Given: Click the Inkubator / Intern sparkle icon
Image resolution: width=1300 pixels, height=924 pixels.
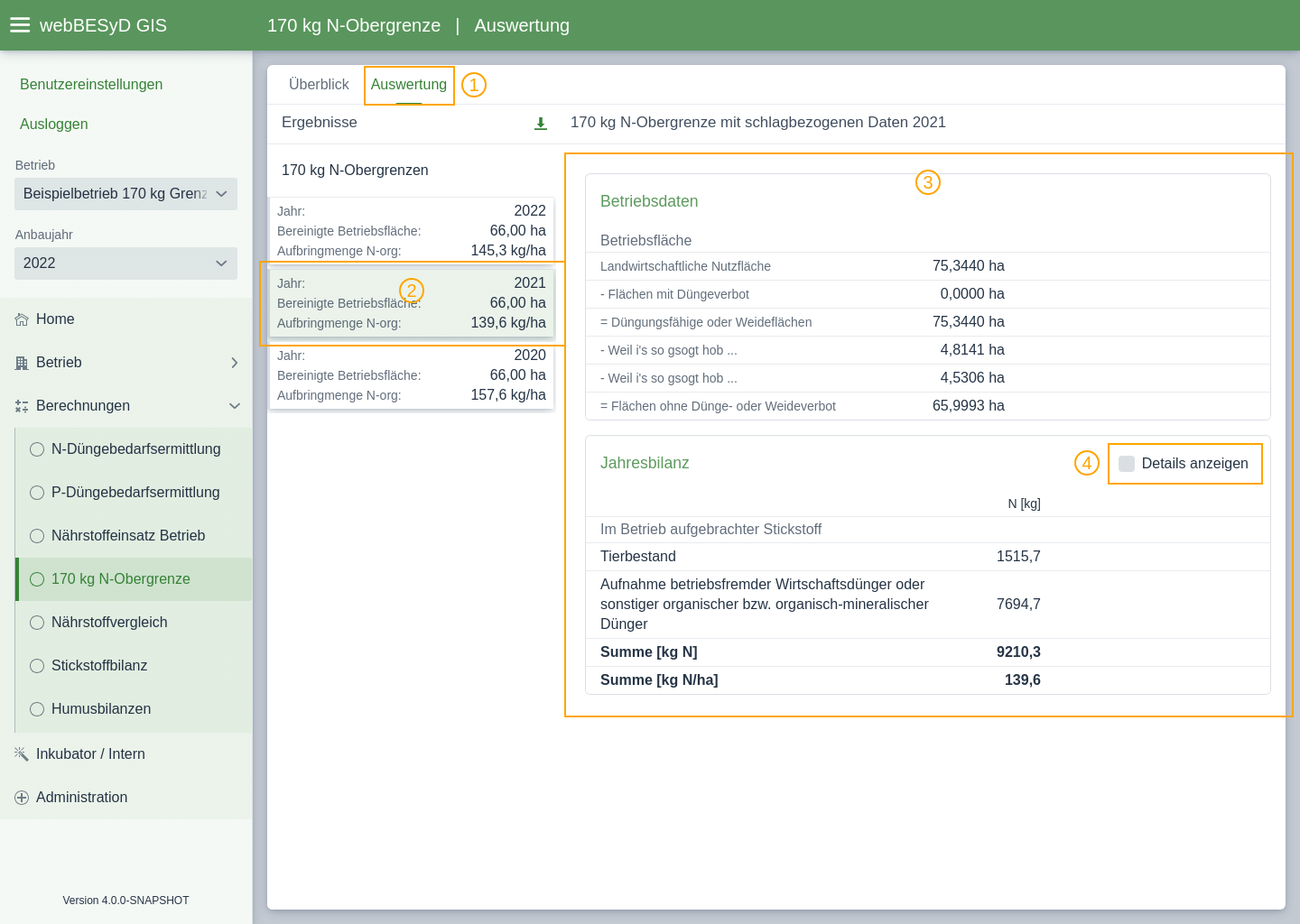Looking at the screenshot, I should pyautogui.click(x=22, y=753).
